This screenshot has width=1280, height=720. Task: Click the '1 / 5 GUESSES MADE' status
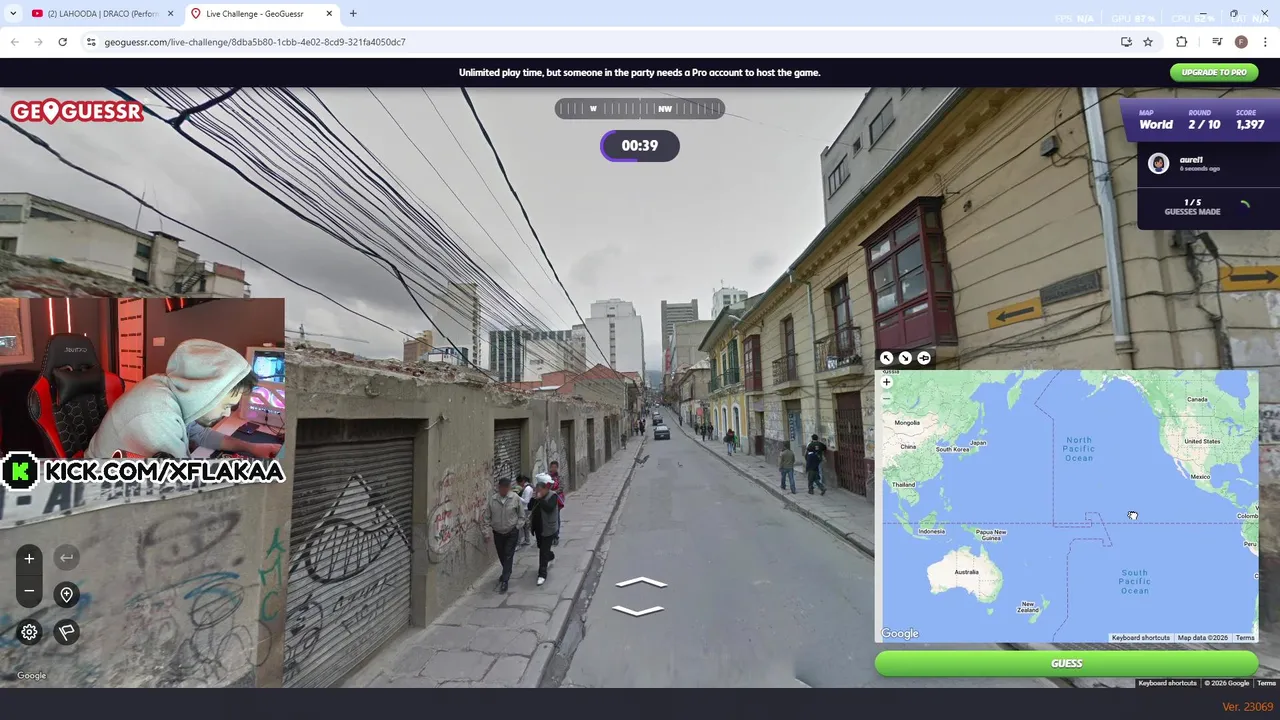pyautogui.click(x=1192, y=207)
